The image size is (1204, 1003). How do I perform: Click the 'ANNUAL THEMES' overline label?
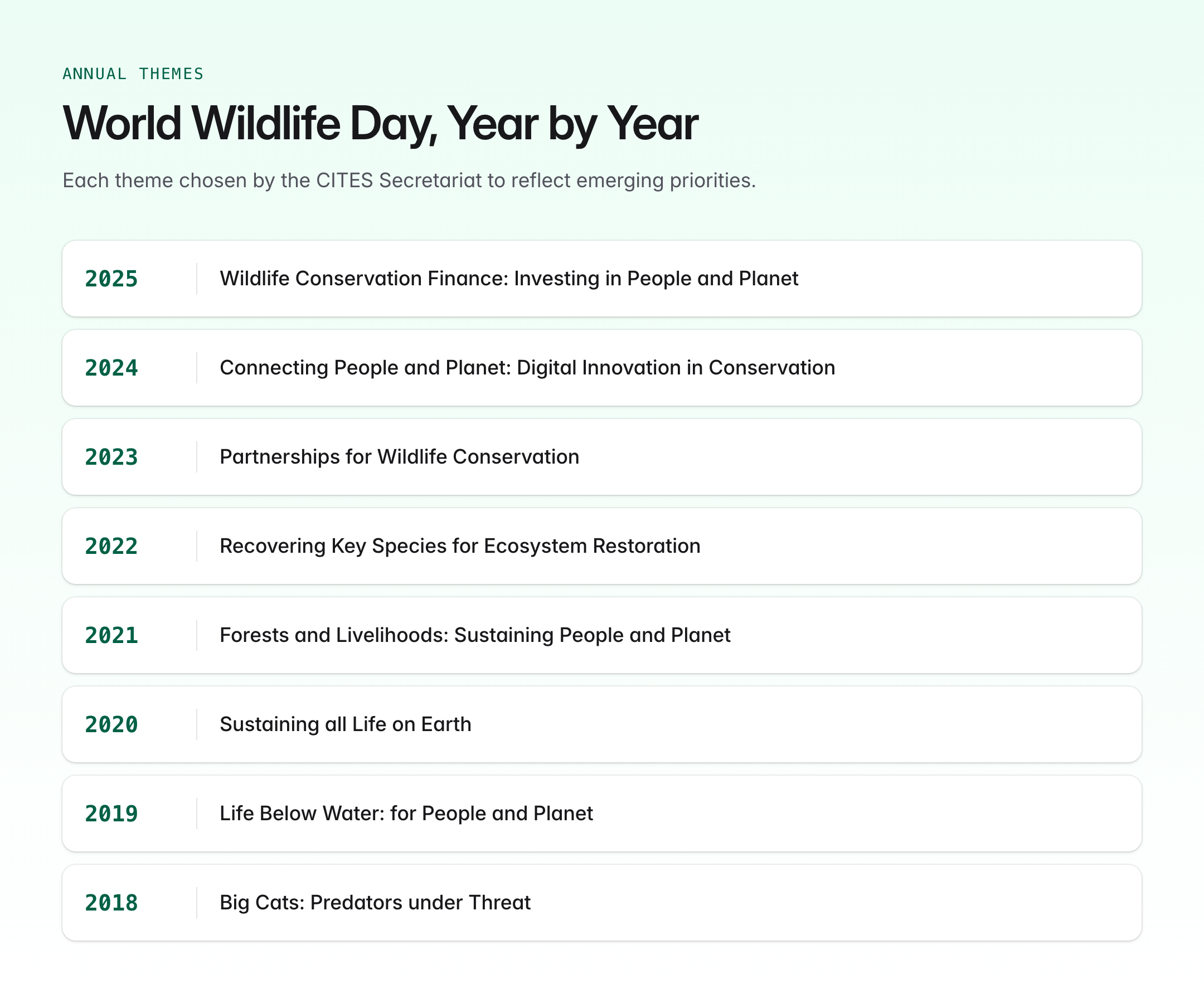(x=133, y=74)
